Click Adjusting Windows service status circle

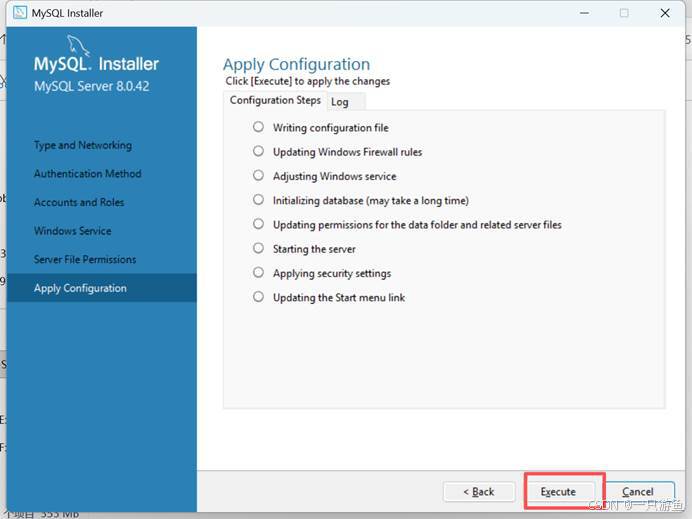tap(258, 176)
